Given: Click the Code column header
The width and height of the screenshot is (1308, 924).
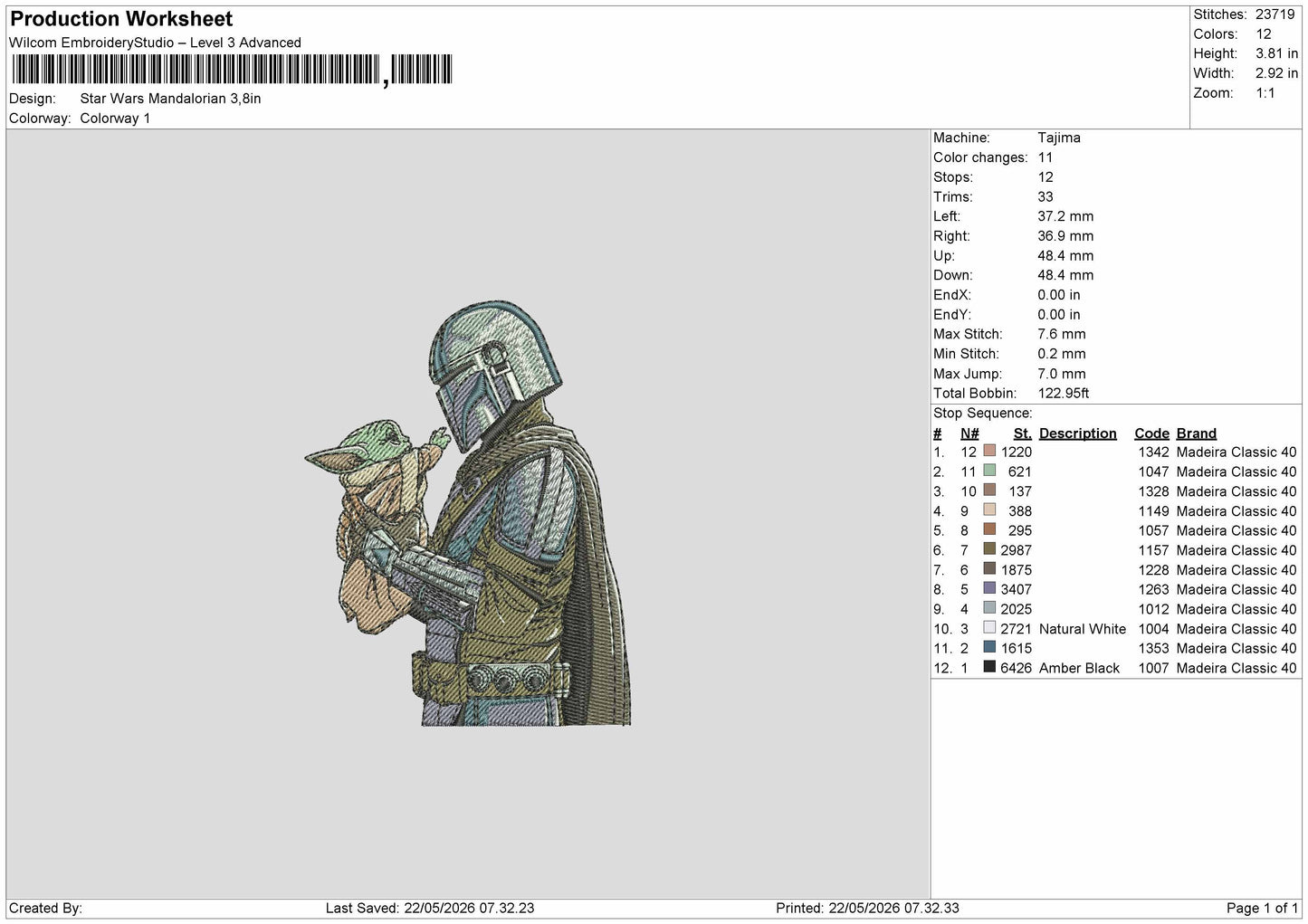Looking at the screenshot, I should coord(1152,433).
